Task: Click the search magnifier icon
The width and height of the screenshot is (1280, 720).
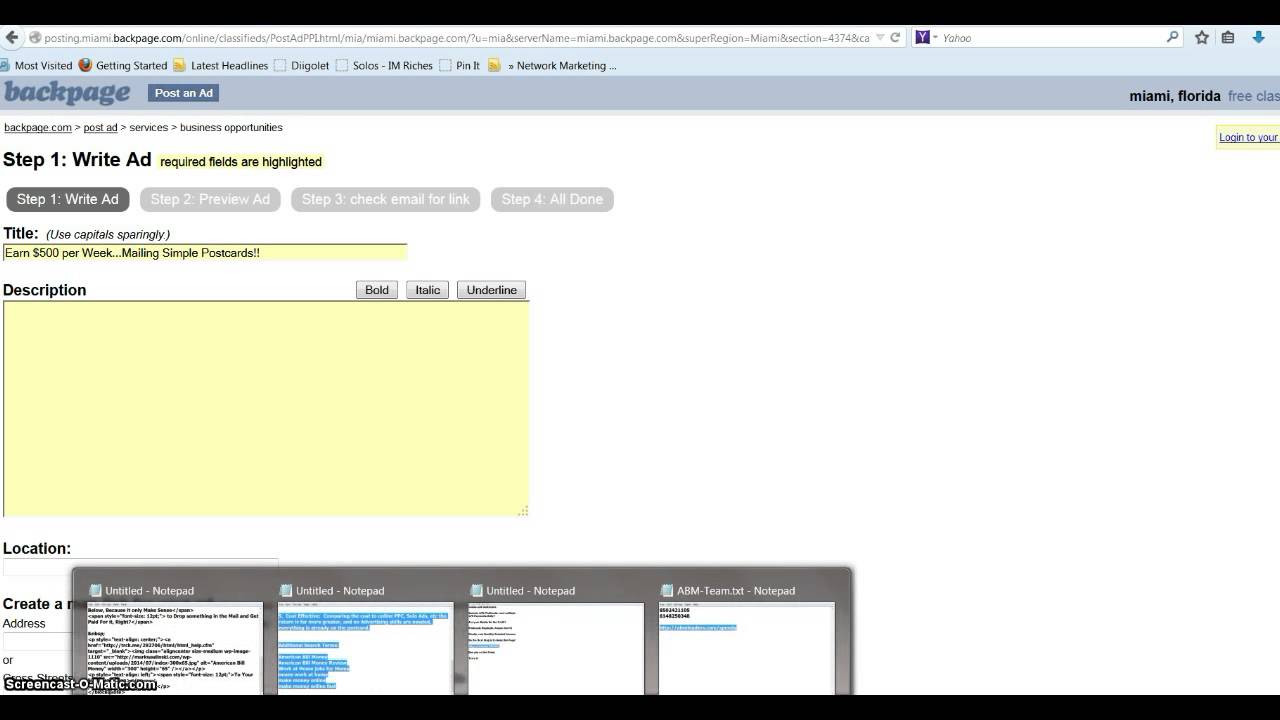Action: (1173, 37)
